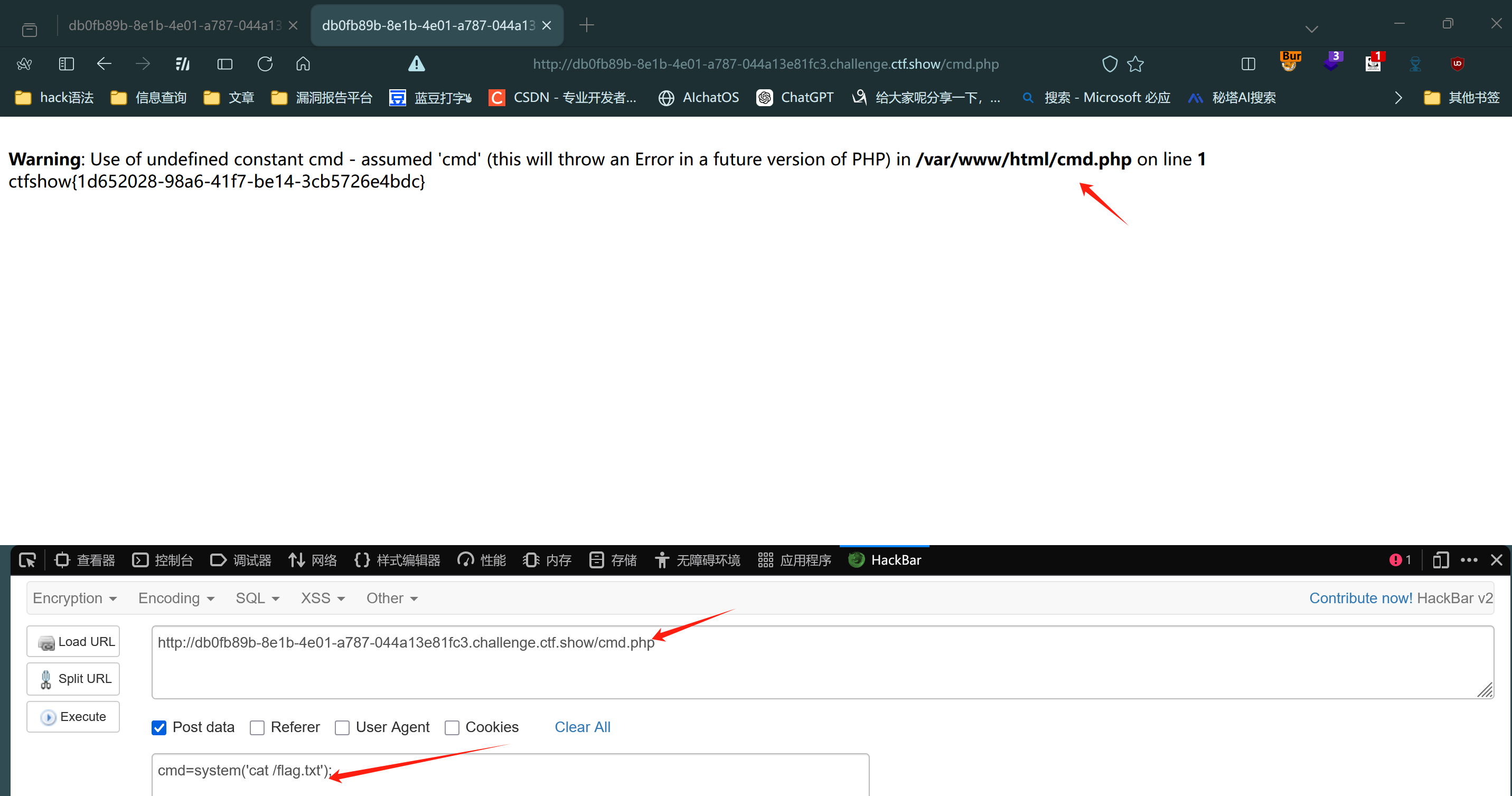Toggle responsive design mode icon in devtools
1512x796 pixels.
click(x=1440, y=560)
